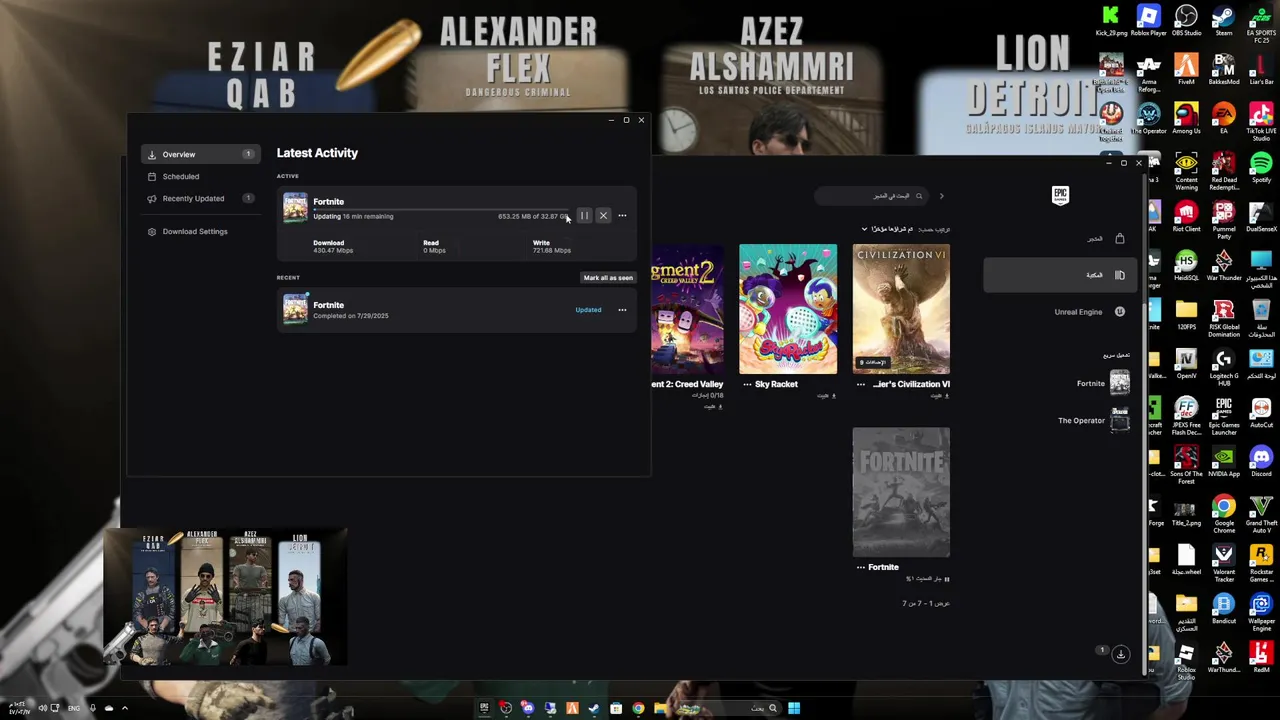1280x720 pixels.
Task: Open OBS Studio desktop shortcut
Action: (x=1186, y=21)
